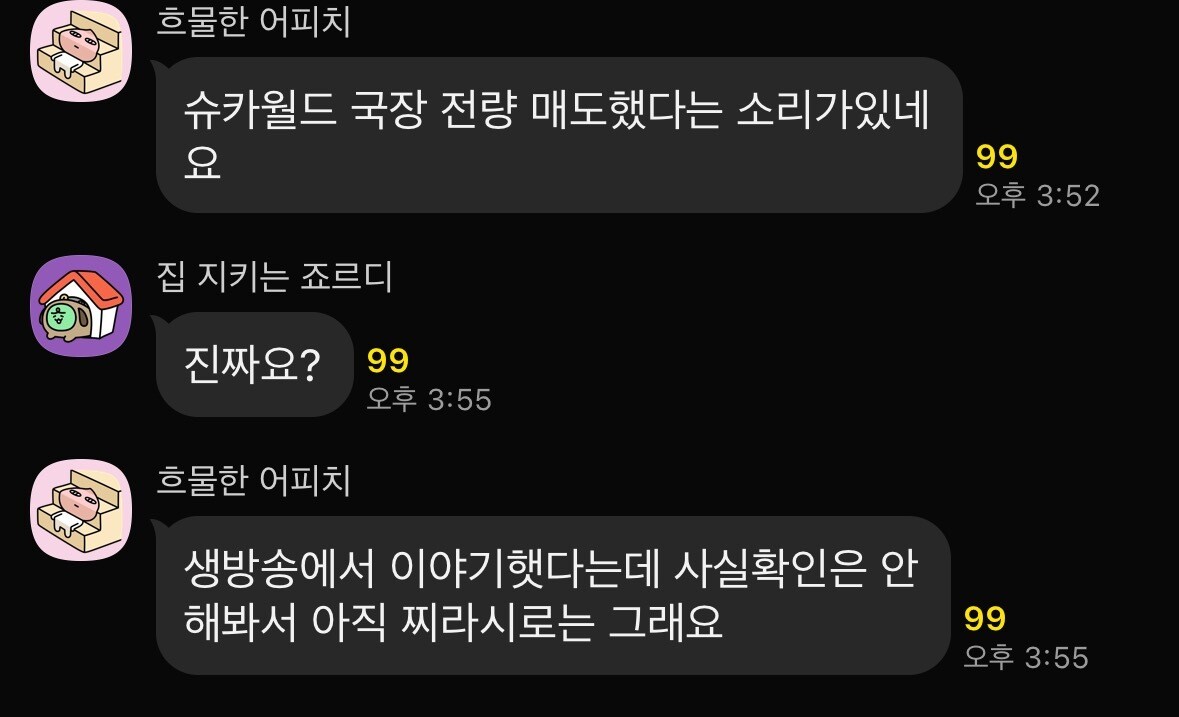Click unread count 99 beside 그래요 message
Image resolution: width=1179 pixels, height=717 pixels.
point(985,619)
